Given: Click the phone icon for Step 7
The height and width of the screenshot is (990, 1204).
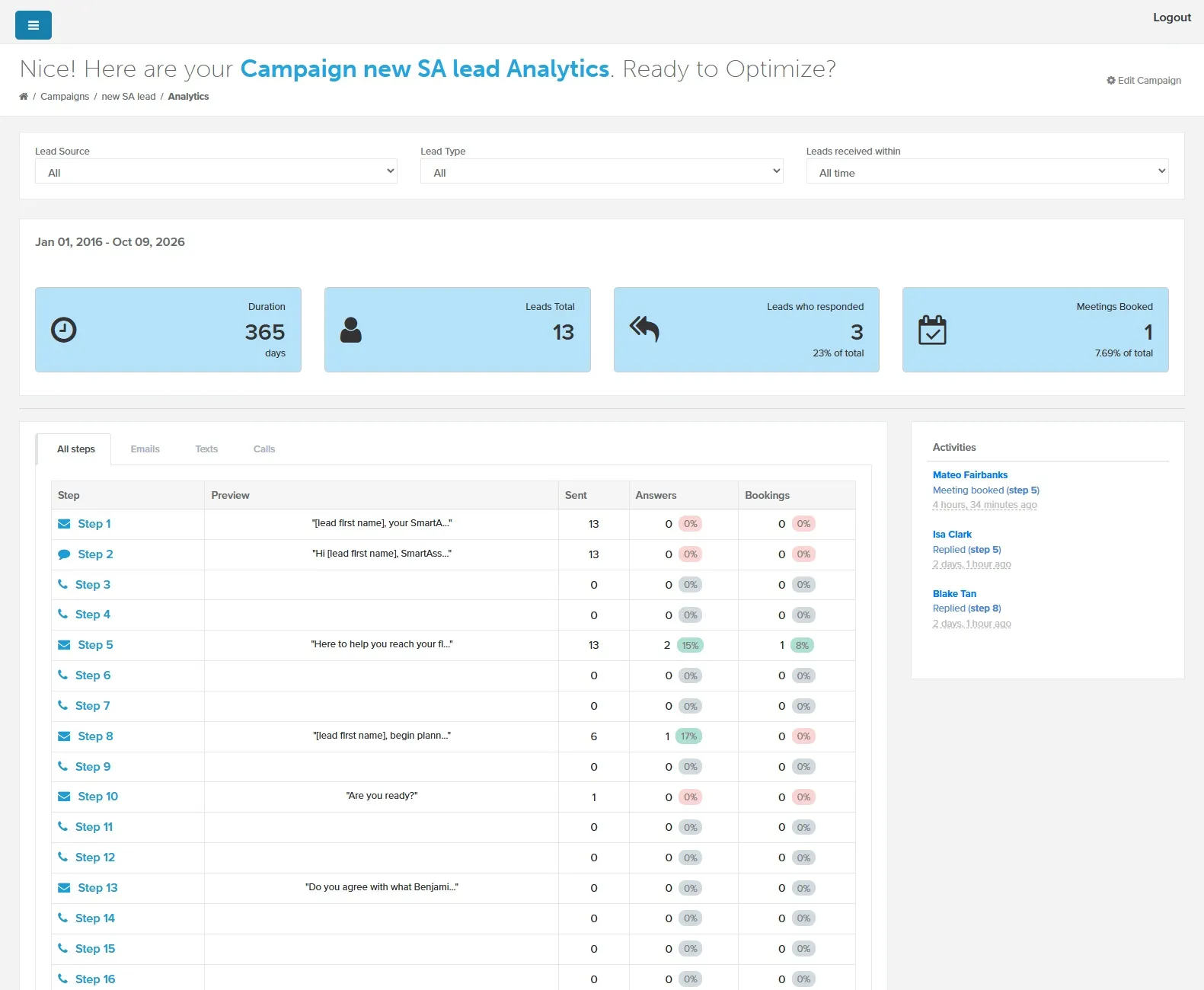Looking at the screenshot, I should click(x=63, y=705).
